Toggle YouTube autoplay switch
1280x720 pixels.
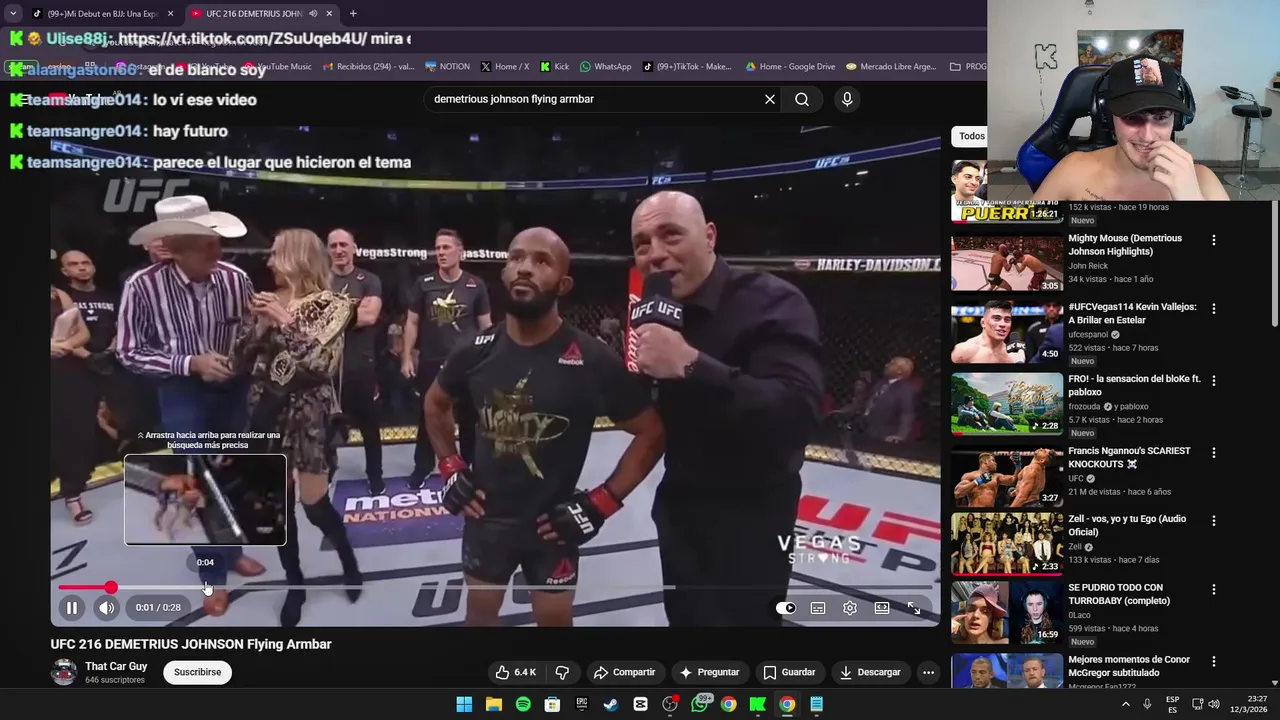[786, 608]
